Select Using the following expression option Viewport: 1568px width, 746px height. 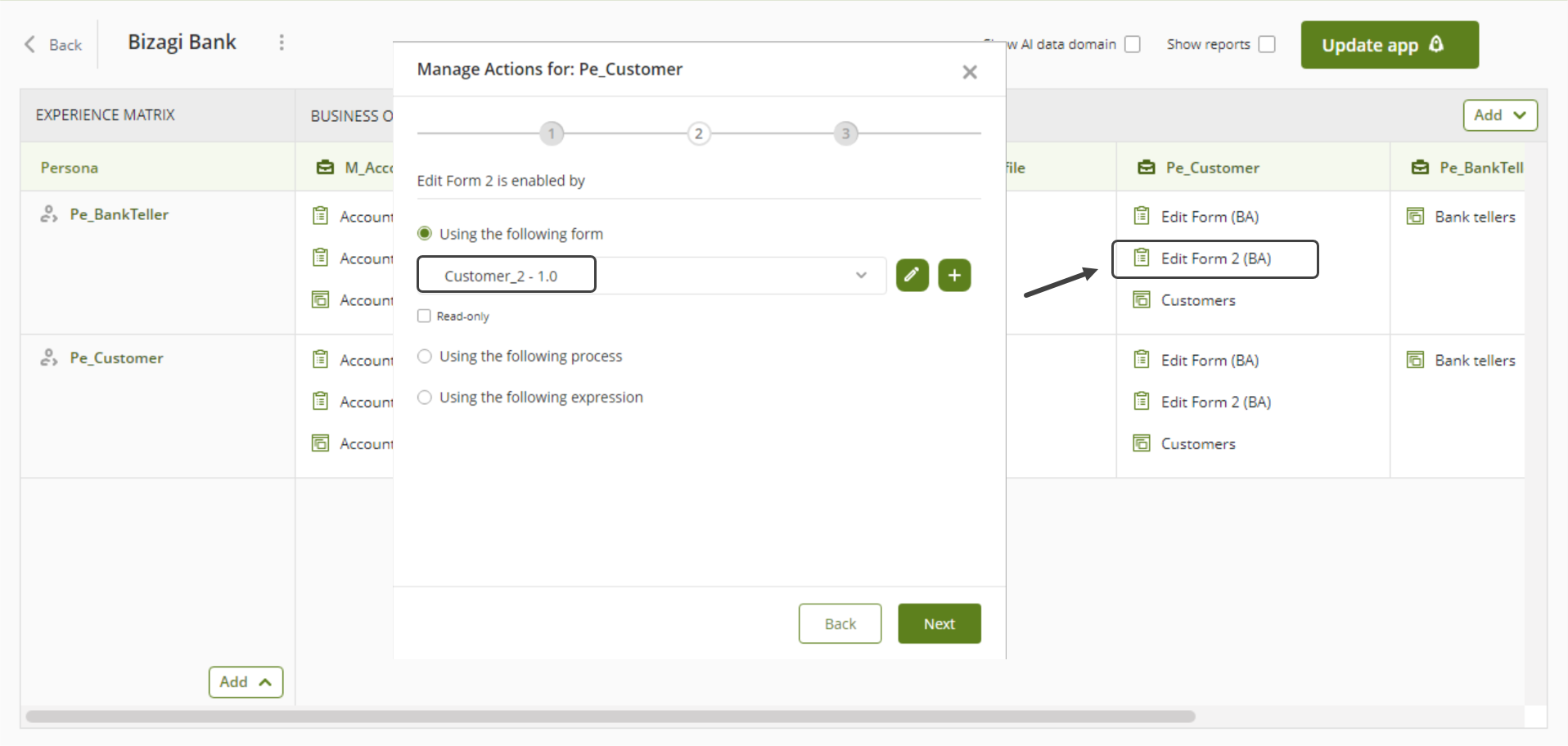pos(425,398)
